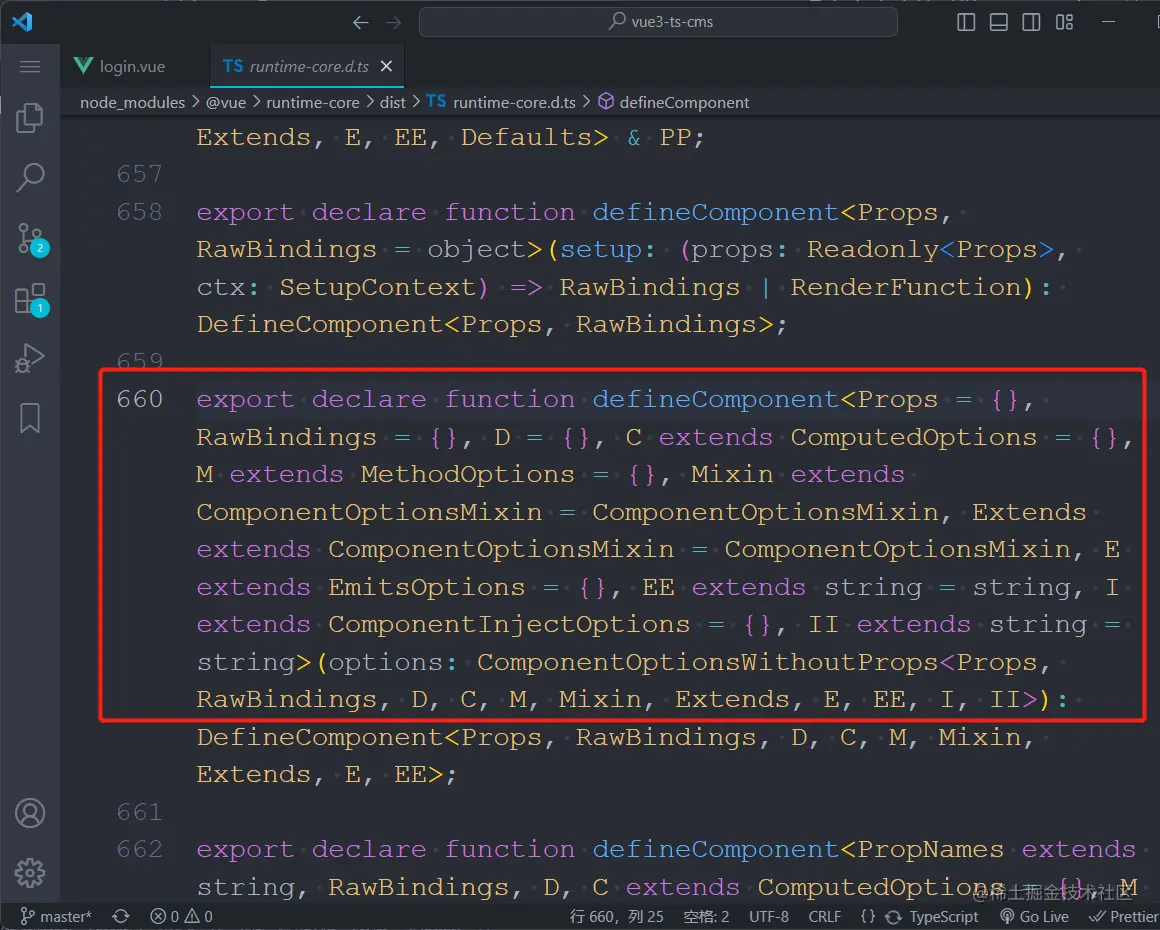Click runtime-core folder in the breadcrumb
Screen dimensions: 1160x930
[x=313, y=102]
